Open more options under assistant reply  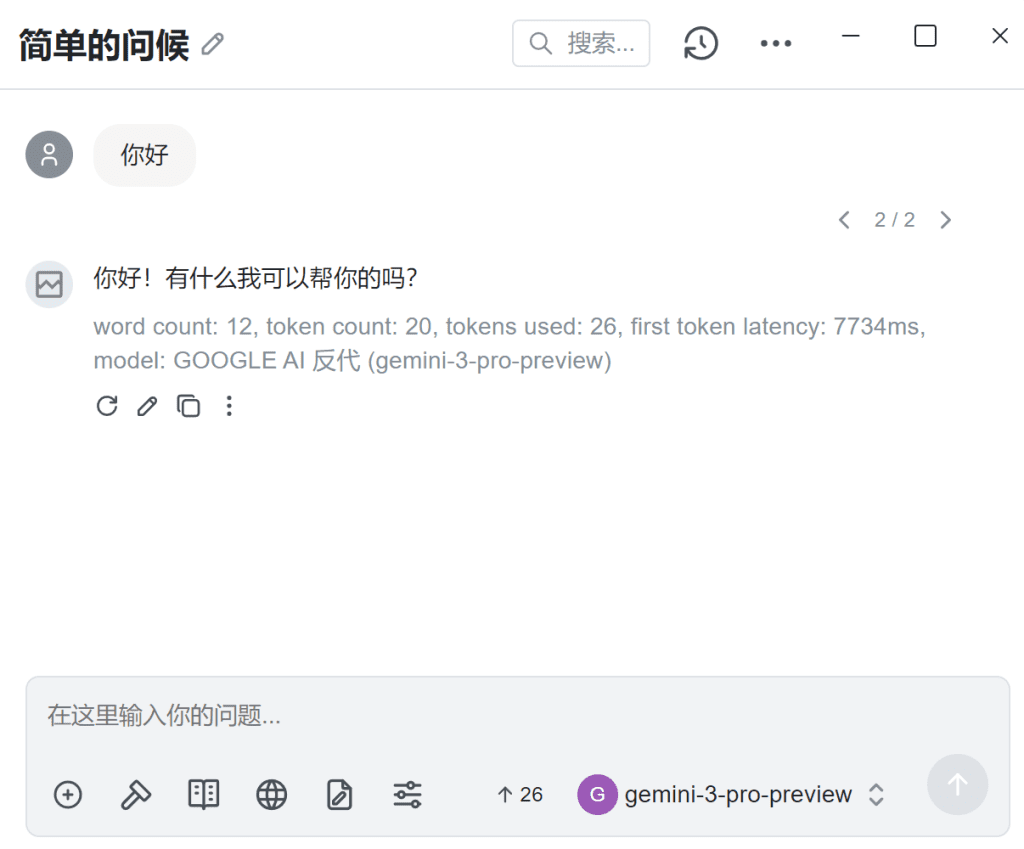coord(229,406)
